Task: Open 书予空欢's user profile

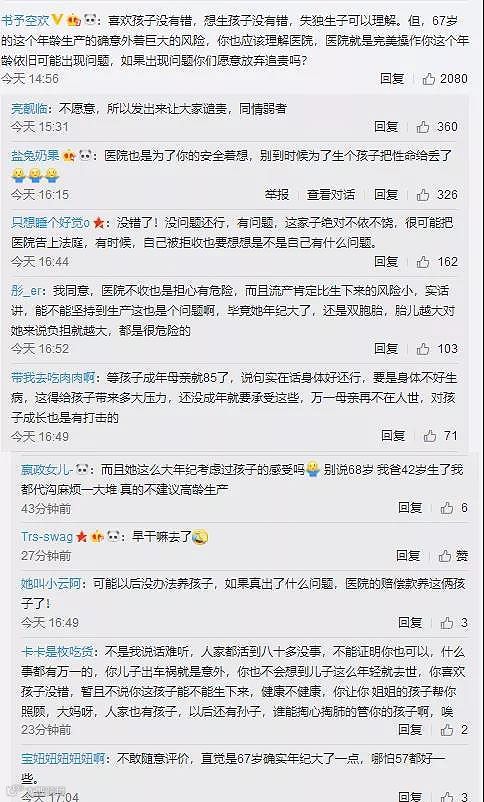Action: click(26, 20)
